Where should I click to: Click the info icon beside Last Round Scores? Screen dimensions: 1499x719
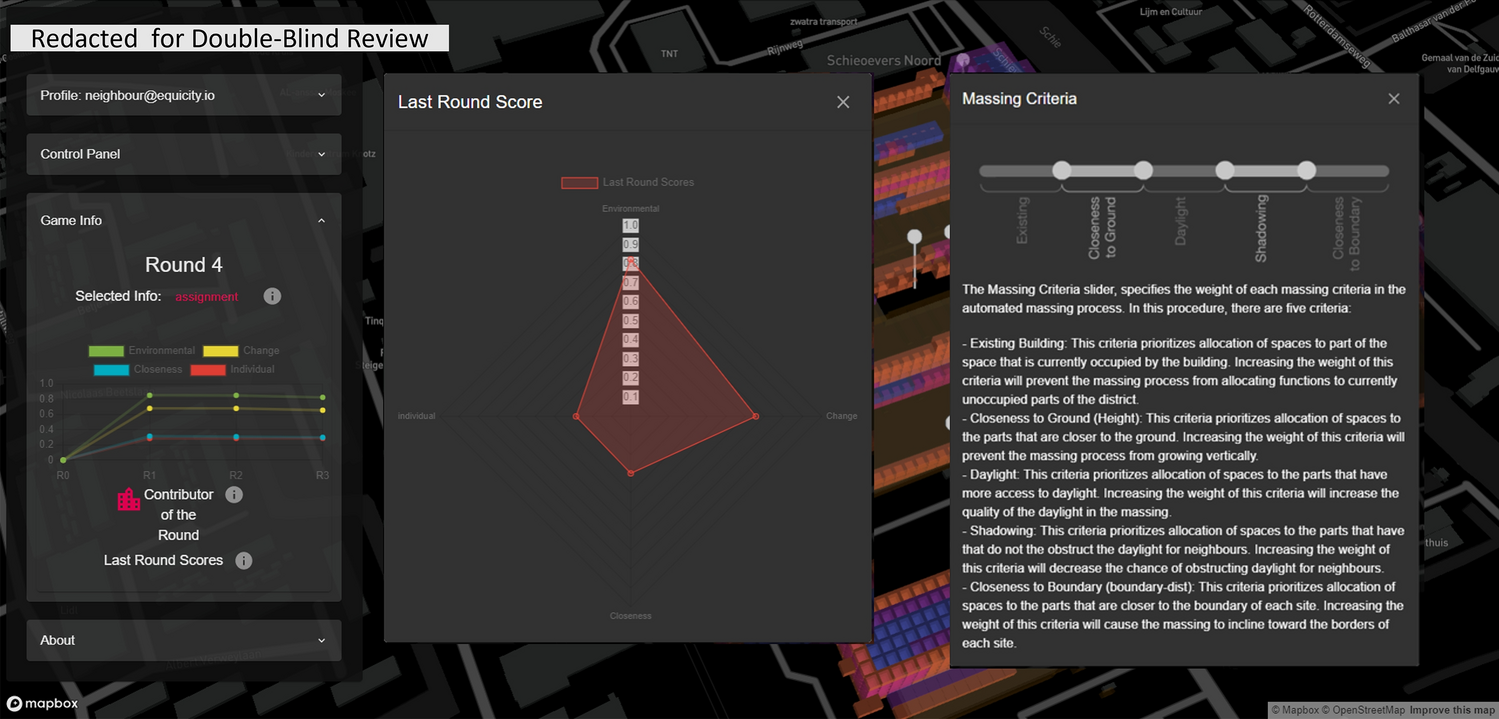point(244,561)
